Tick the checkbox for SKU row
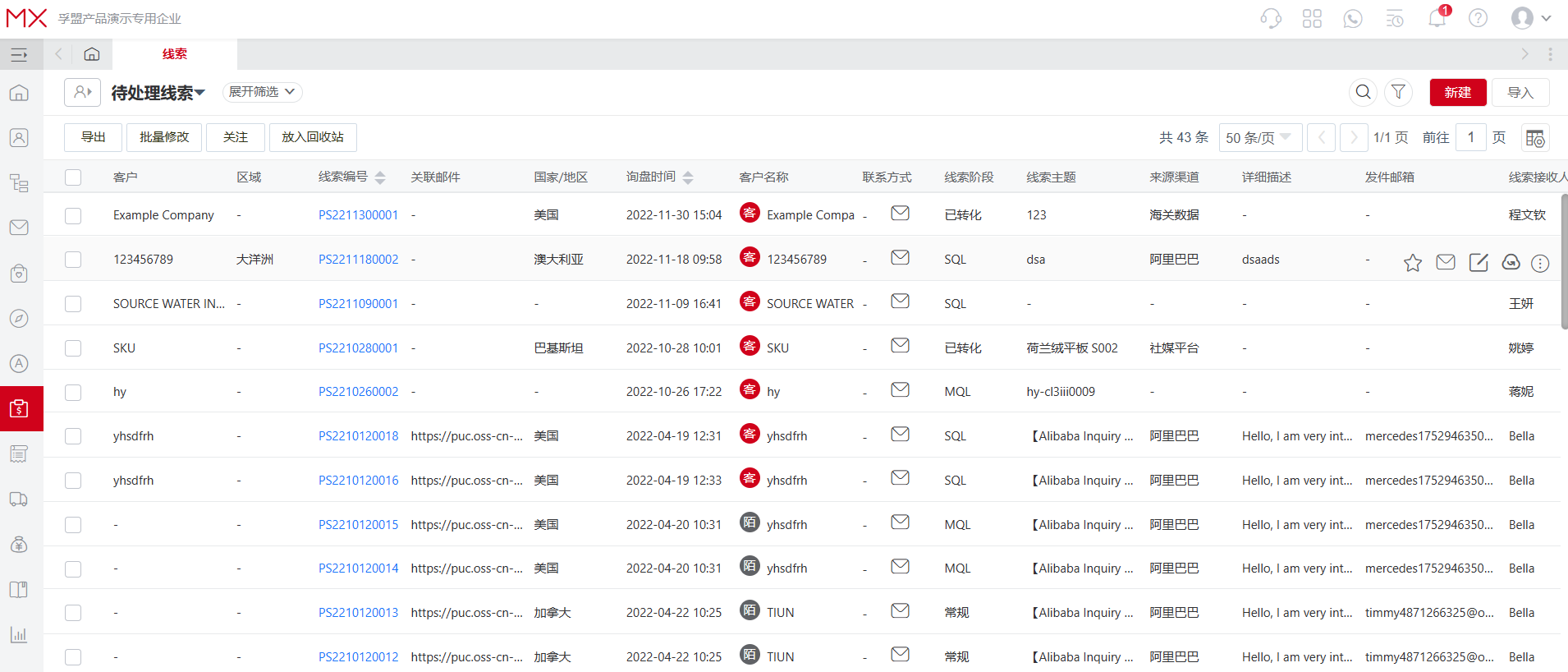1568x672 pixels. pos(73,348)
